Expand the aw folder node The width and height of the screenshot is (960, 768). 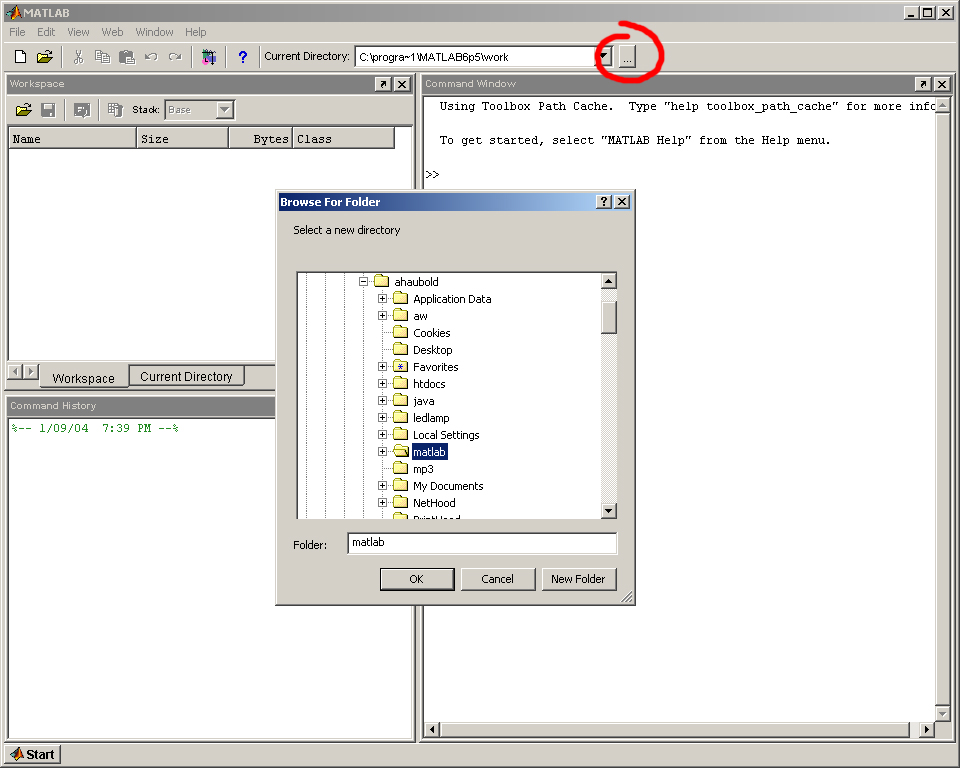(383, 316)
